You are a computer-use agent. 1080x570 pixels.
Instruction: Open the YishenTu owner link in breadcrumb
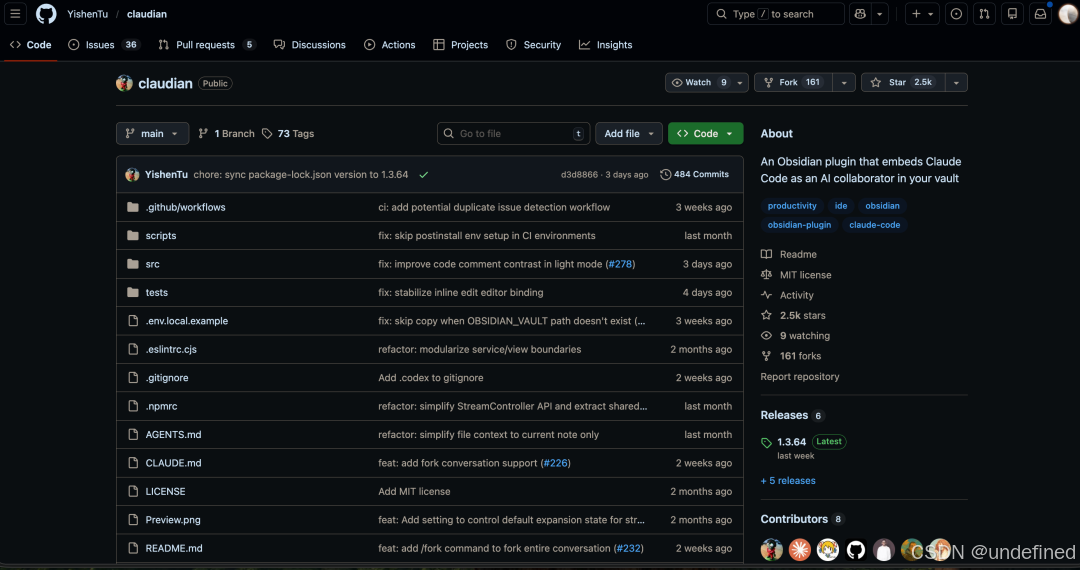[87, 14]
